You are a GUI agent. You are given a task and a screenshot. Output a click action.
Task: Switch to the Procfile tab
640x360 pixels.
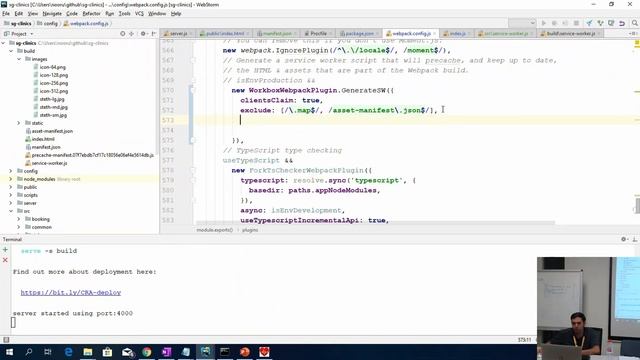[318, 33]
